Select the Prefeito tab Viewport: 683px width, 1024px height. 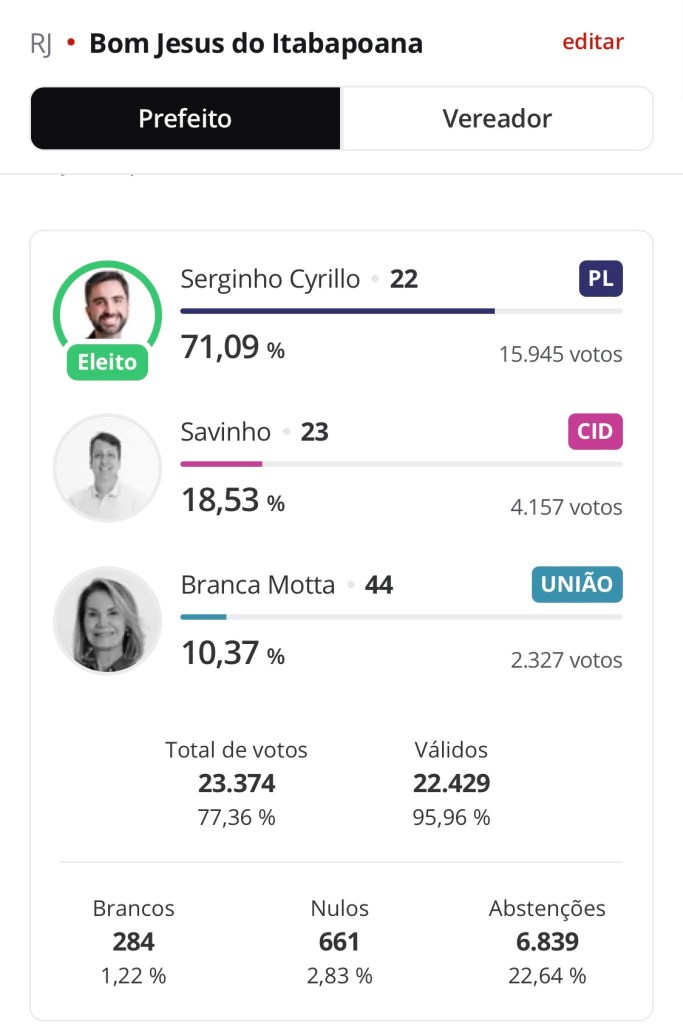coord(185,119)
